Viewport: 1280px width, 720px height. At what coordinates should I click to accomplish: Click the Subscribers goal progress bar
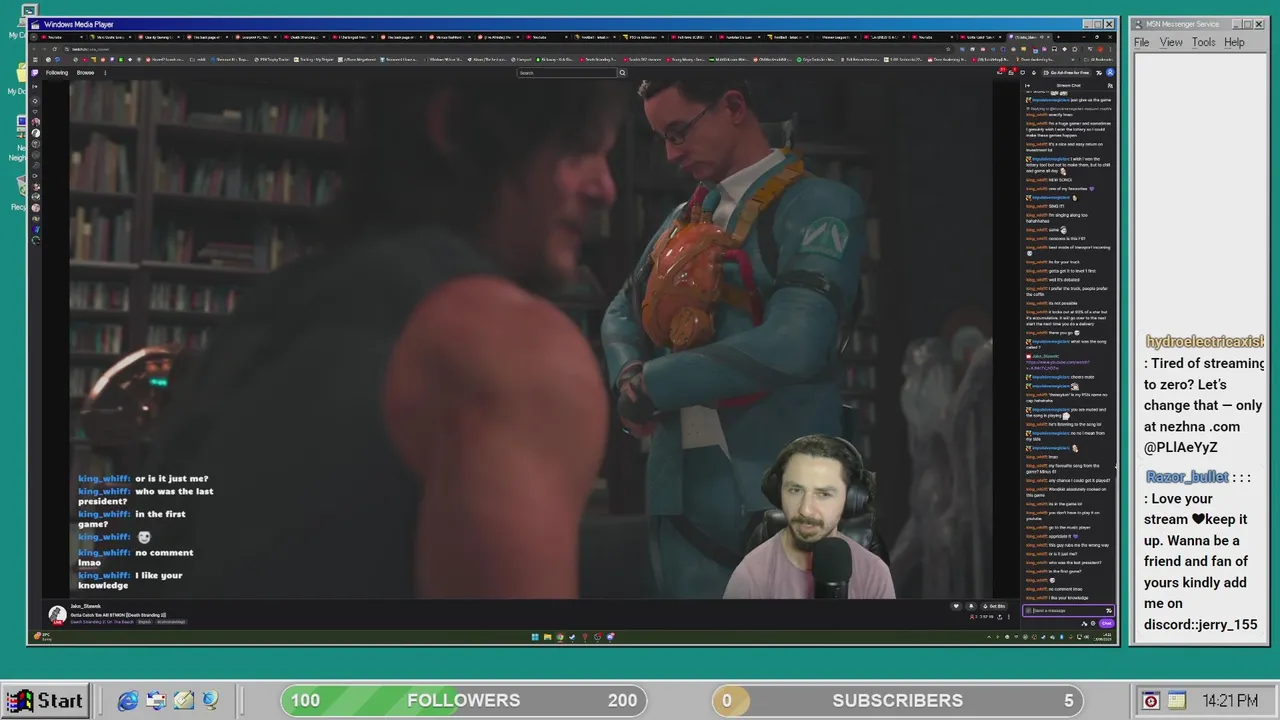tap(898, 700)
